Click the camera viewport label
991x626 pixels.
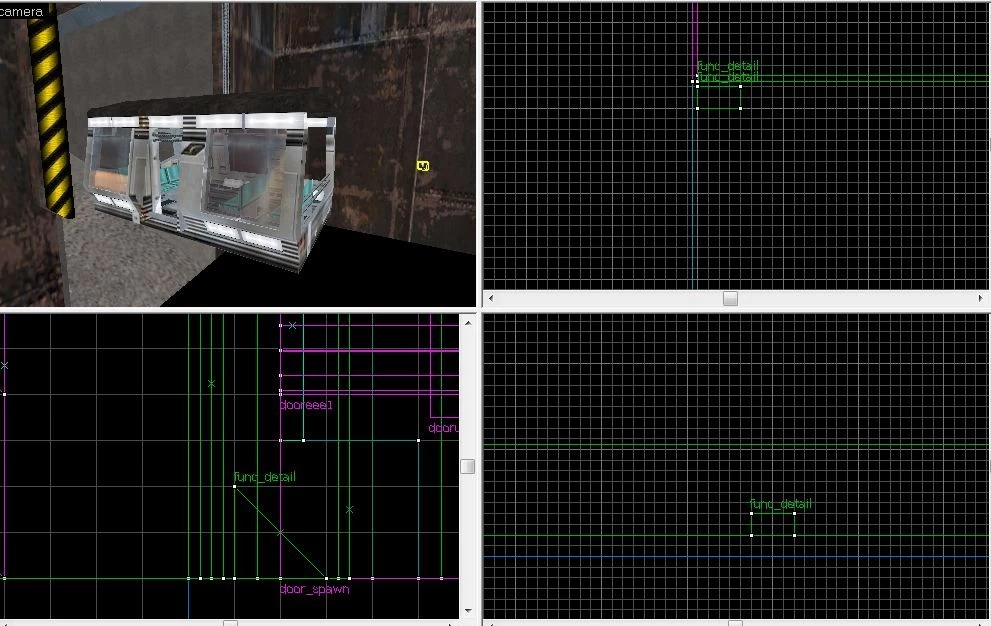[x=22, y=11]
